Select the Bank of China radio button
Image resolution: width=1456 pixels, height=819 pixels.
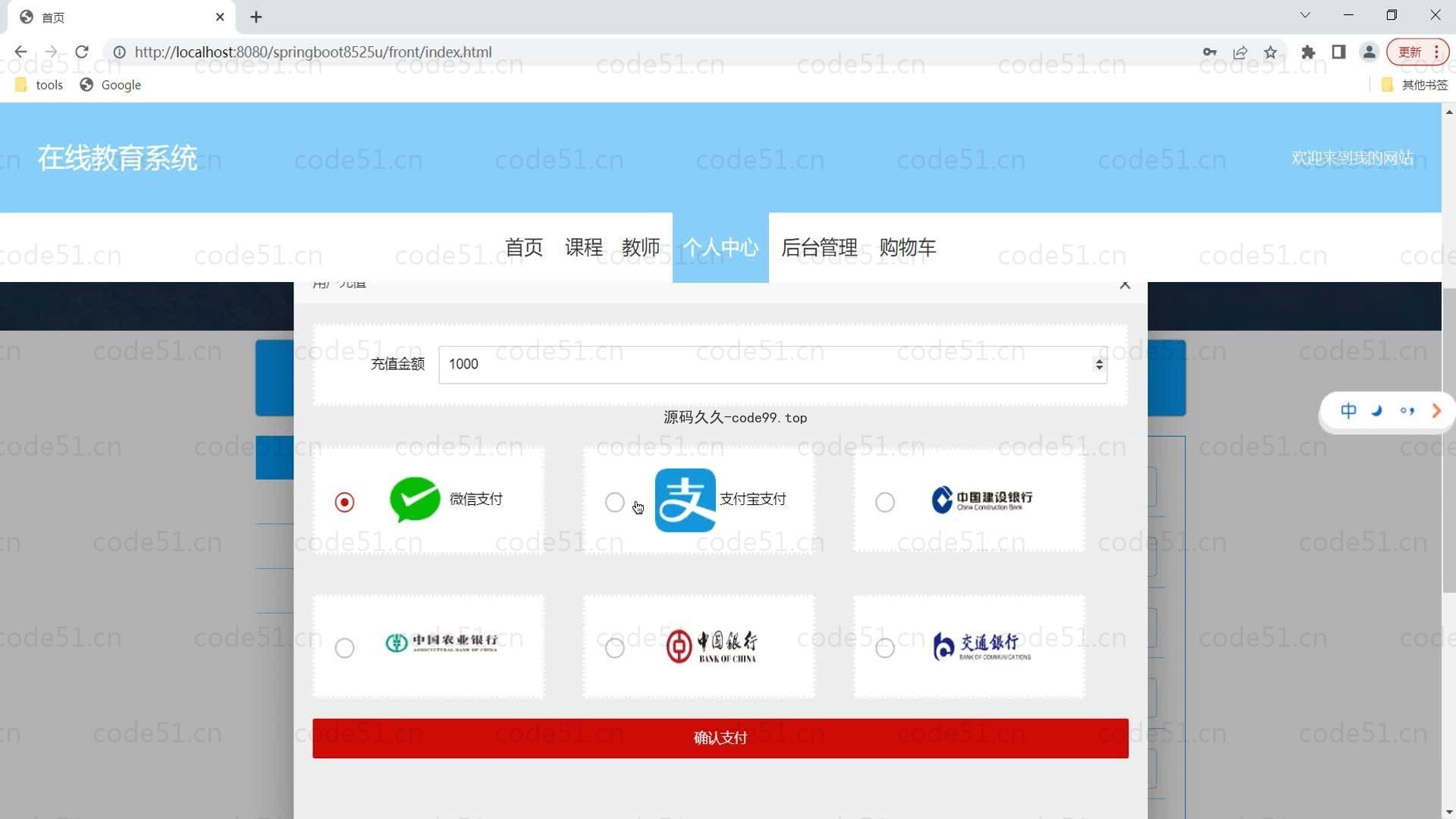[614, 648]
